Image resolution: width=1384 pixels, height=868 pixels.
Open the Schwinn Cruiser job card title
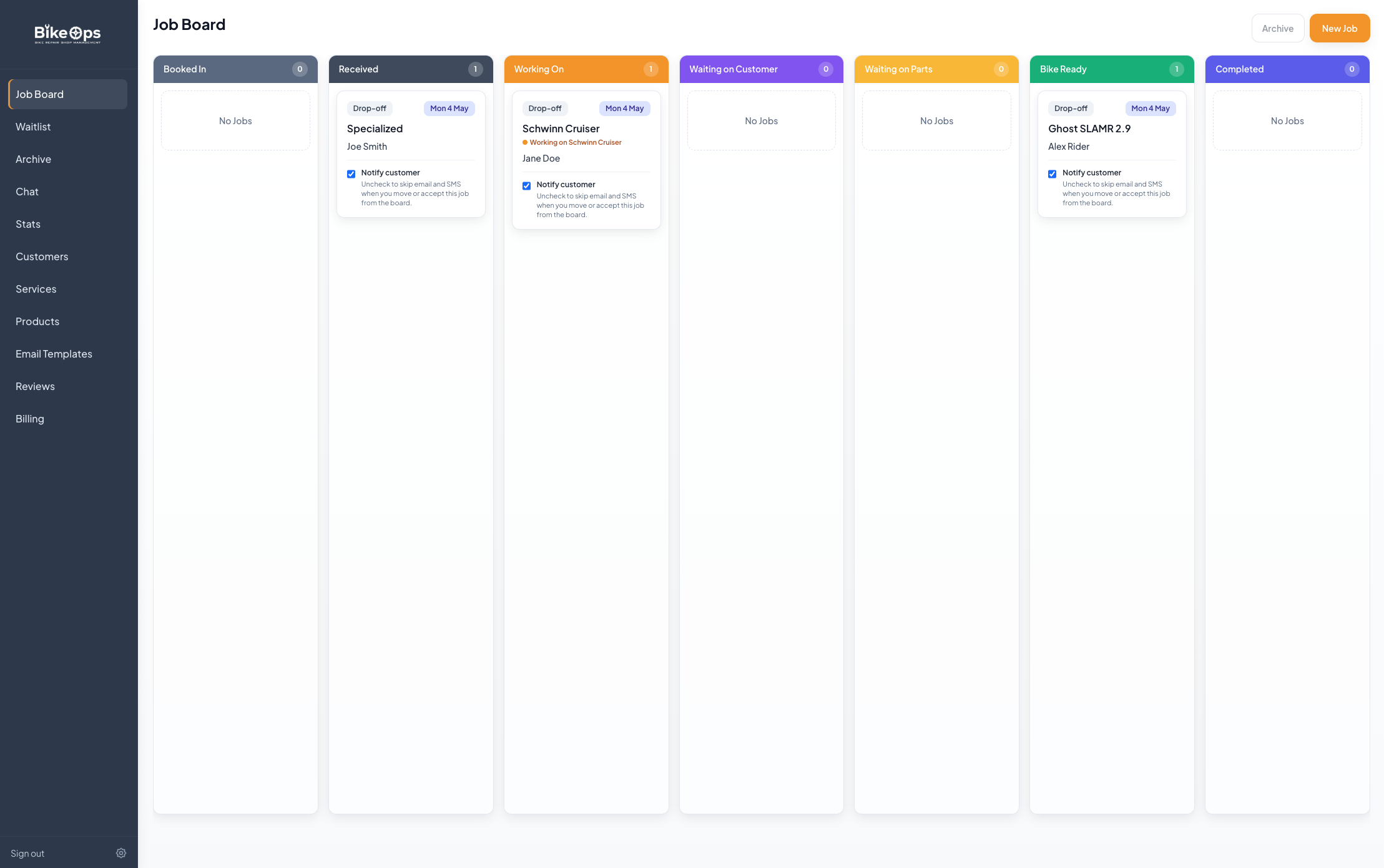[561, 129]
